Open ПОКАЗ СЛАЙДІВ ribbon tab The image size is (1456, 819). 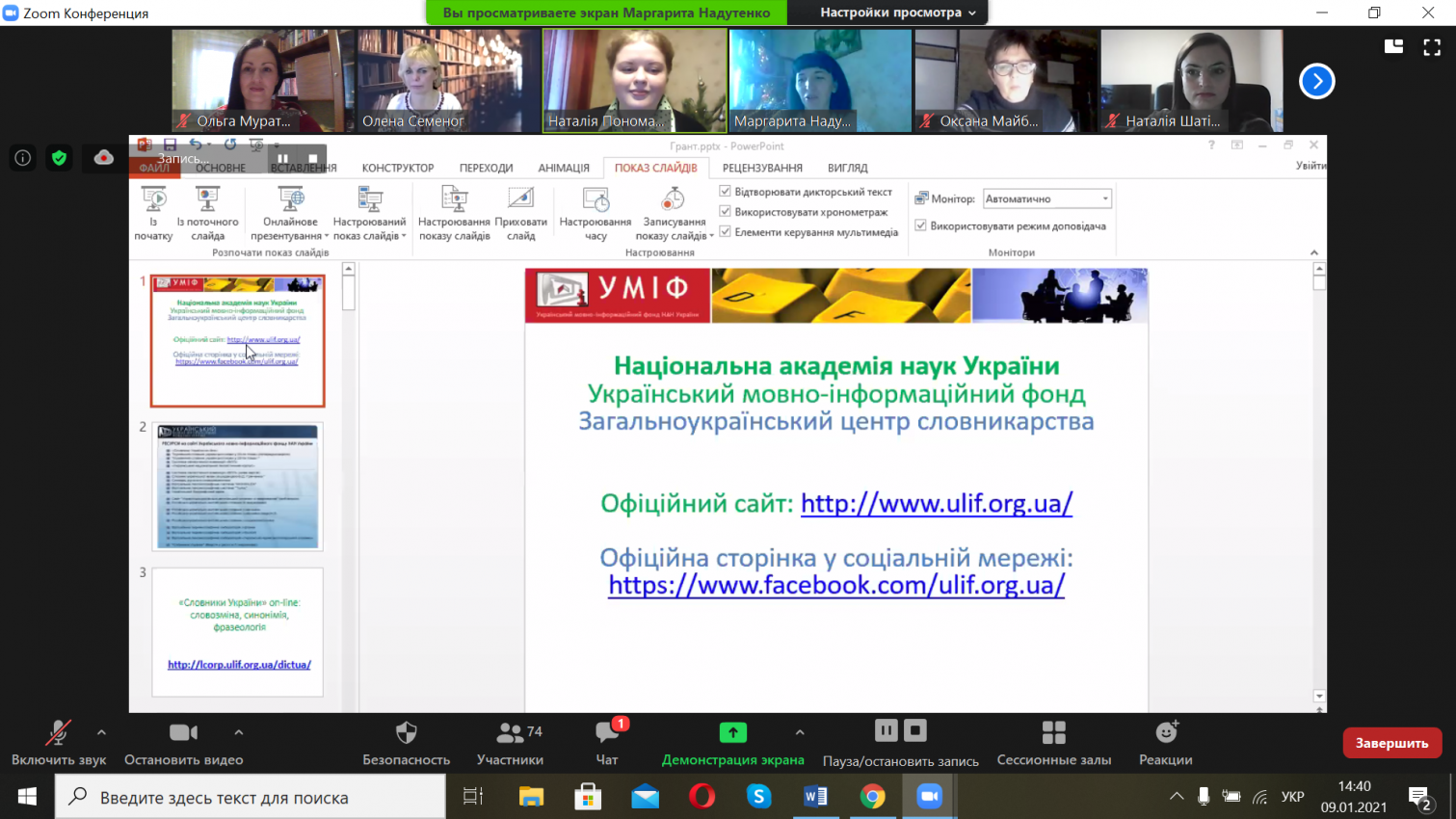click(x=655, y=168)
